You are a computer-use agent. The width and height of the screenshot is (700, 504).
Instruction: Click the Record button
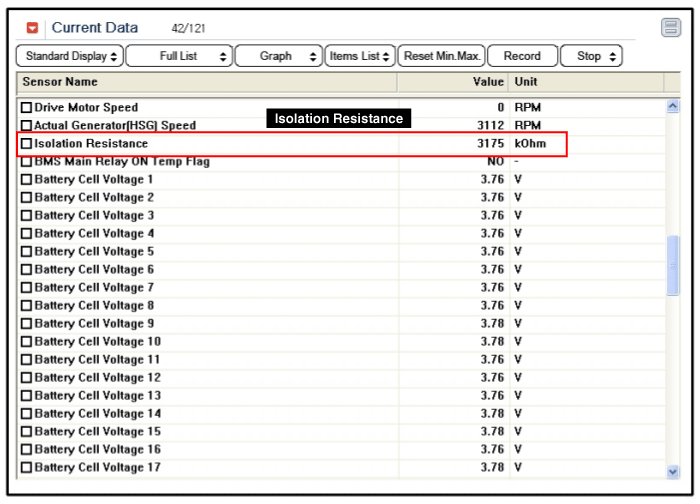pos(522,56)
